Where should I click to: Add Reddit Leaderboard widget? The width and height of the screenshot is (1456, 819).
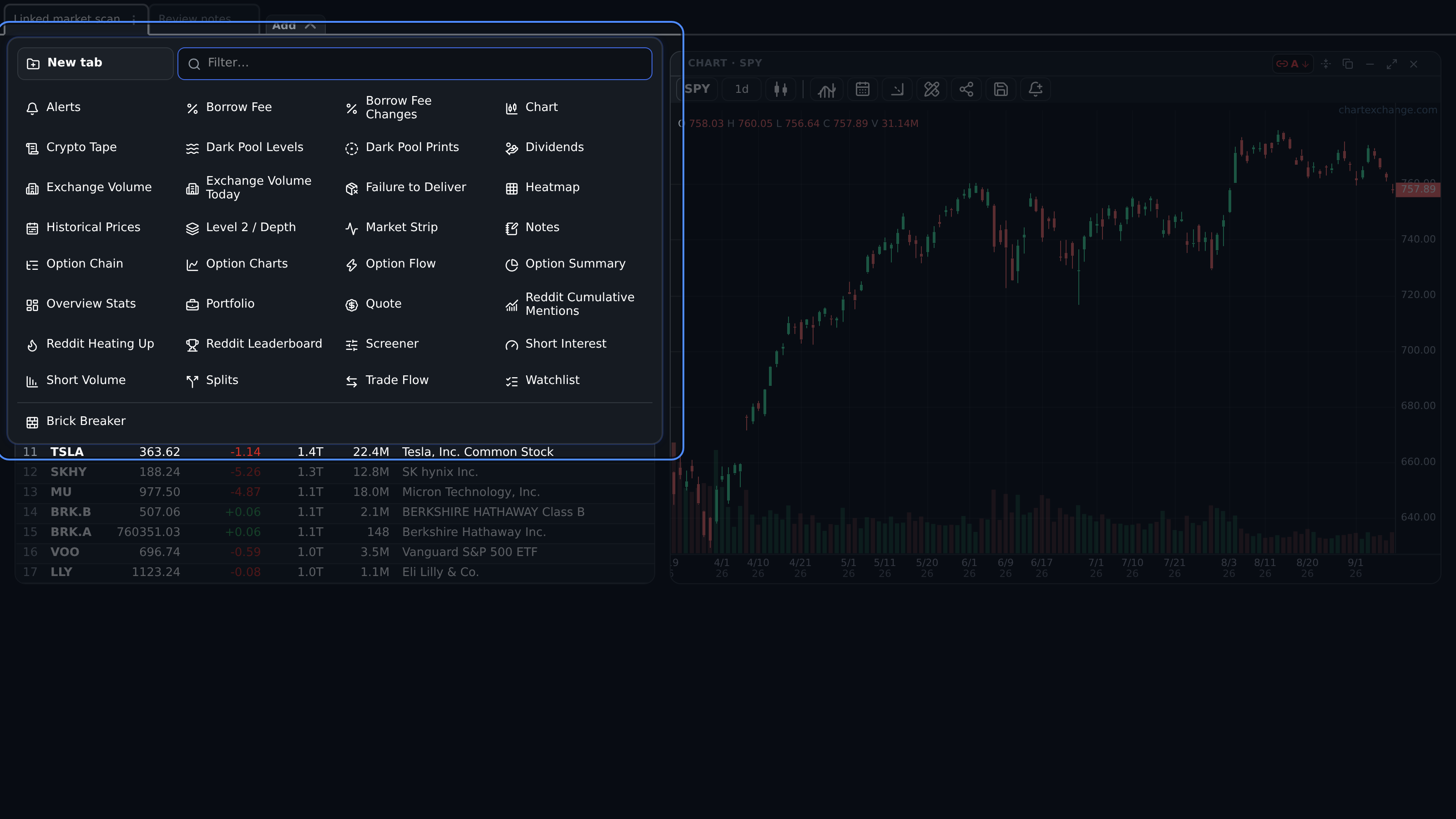(254, 344)
